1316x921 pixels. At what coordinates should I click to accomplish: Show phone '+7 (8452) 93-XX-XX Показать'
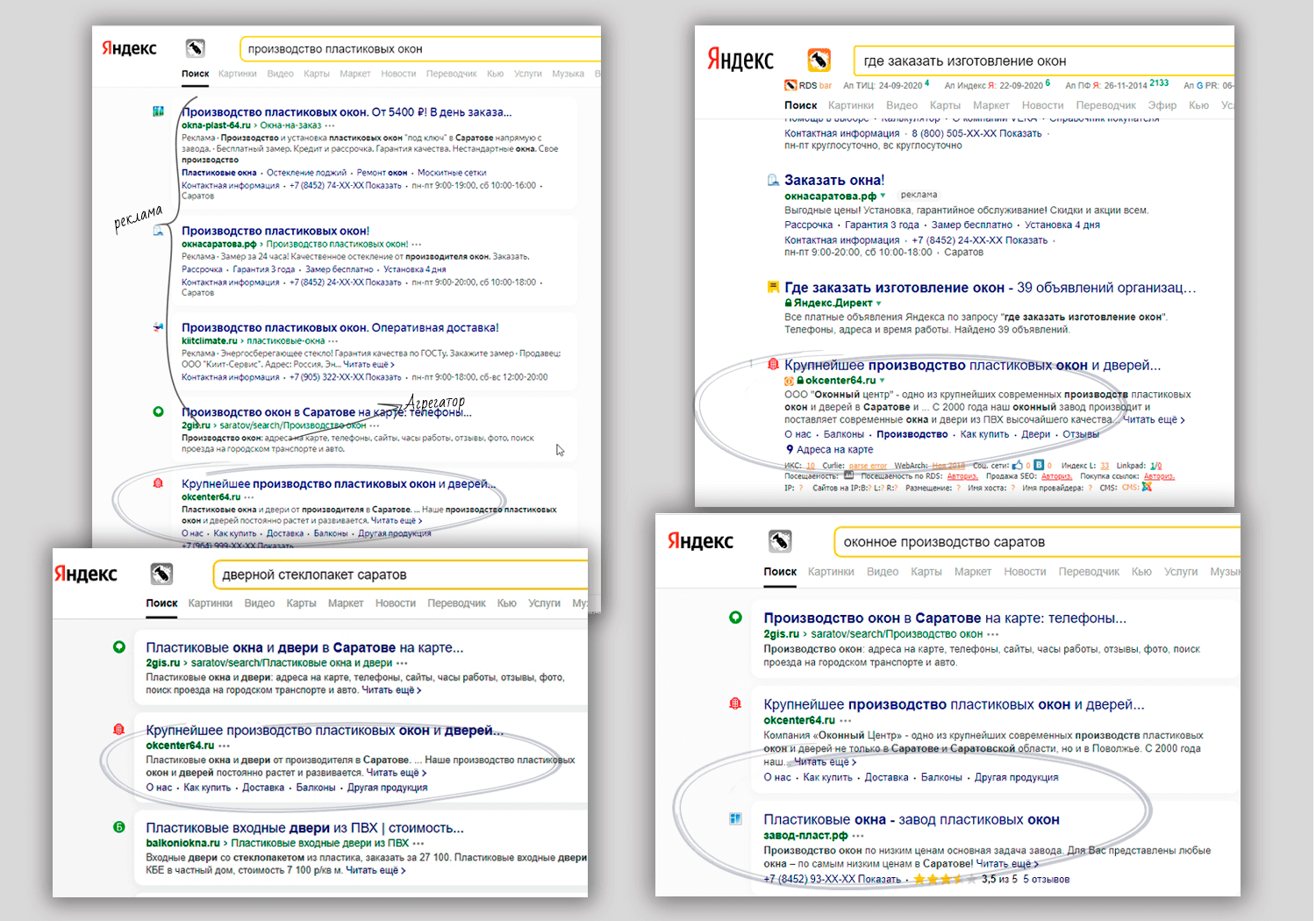pyautogui.click(x=832, y=879)
